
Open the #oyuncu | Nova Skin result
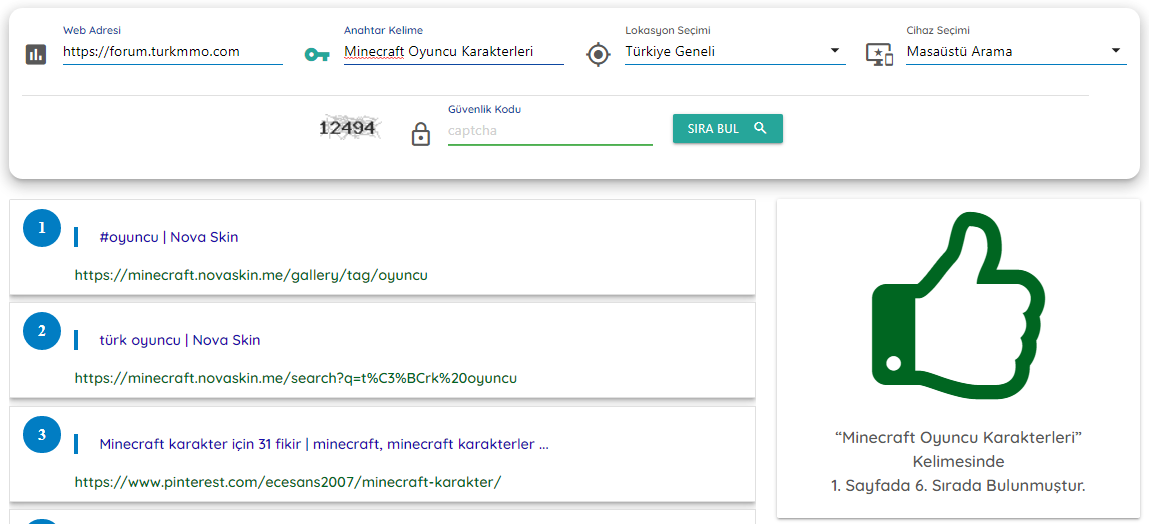pos(169,237)
